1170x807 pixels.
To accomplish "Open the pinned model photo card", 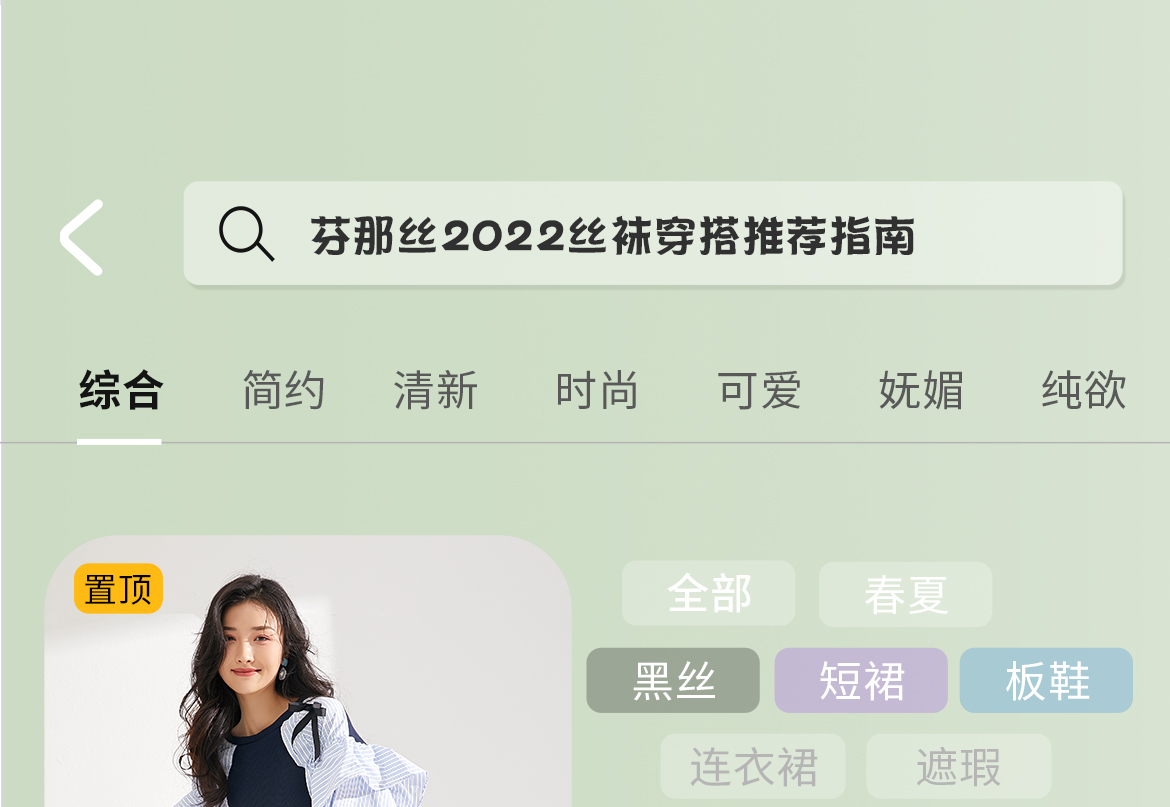I will tap(307, 671).
